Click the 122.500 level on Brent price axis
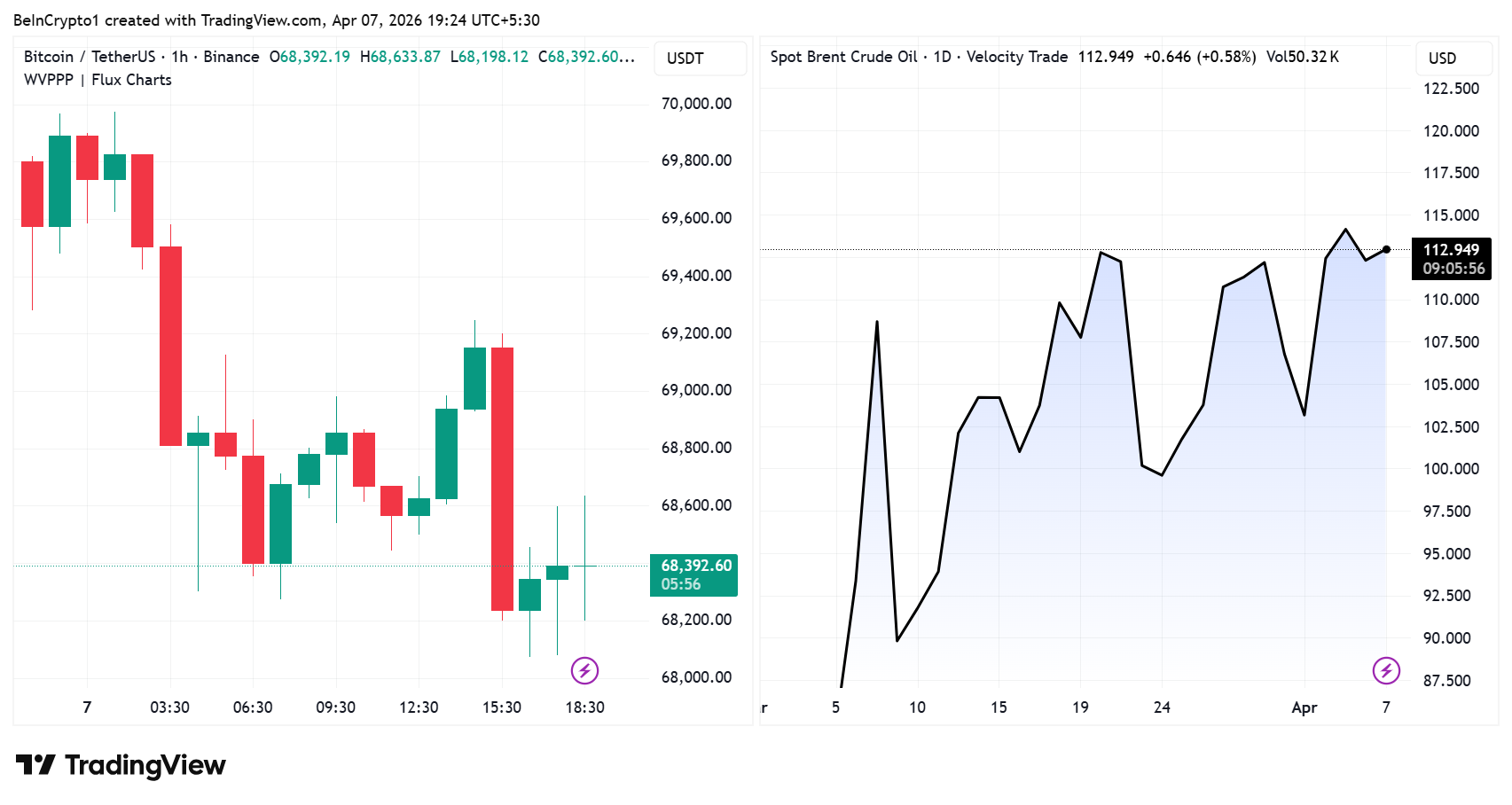This screenshot has height=805, width=1512. 1451,89
